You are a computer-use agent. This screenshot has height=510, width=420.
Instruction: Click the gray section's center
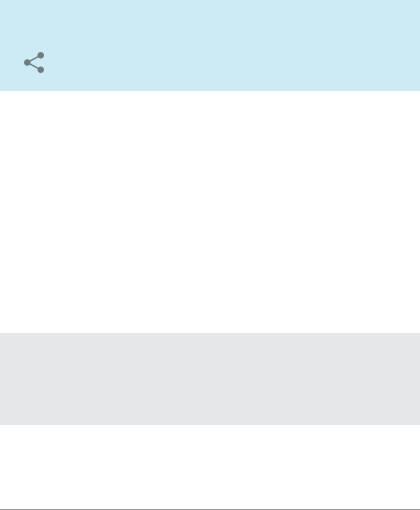coord(210,379)
